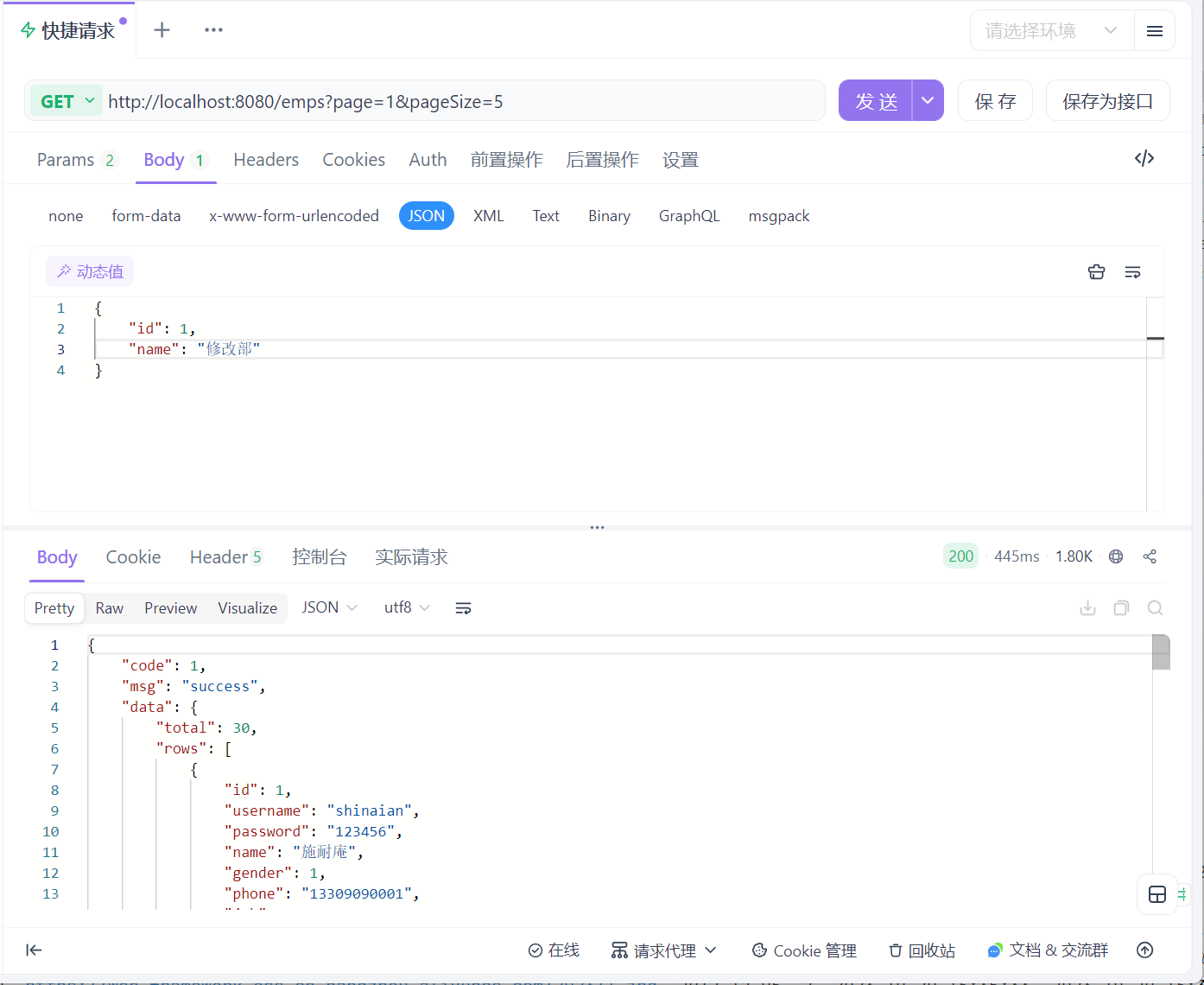The image size is (1204, 985).
Task: Switch response view to Visualize
Action: 247,608
